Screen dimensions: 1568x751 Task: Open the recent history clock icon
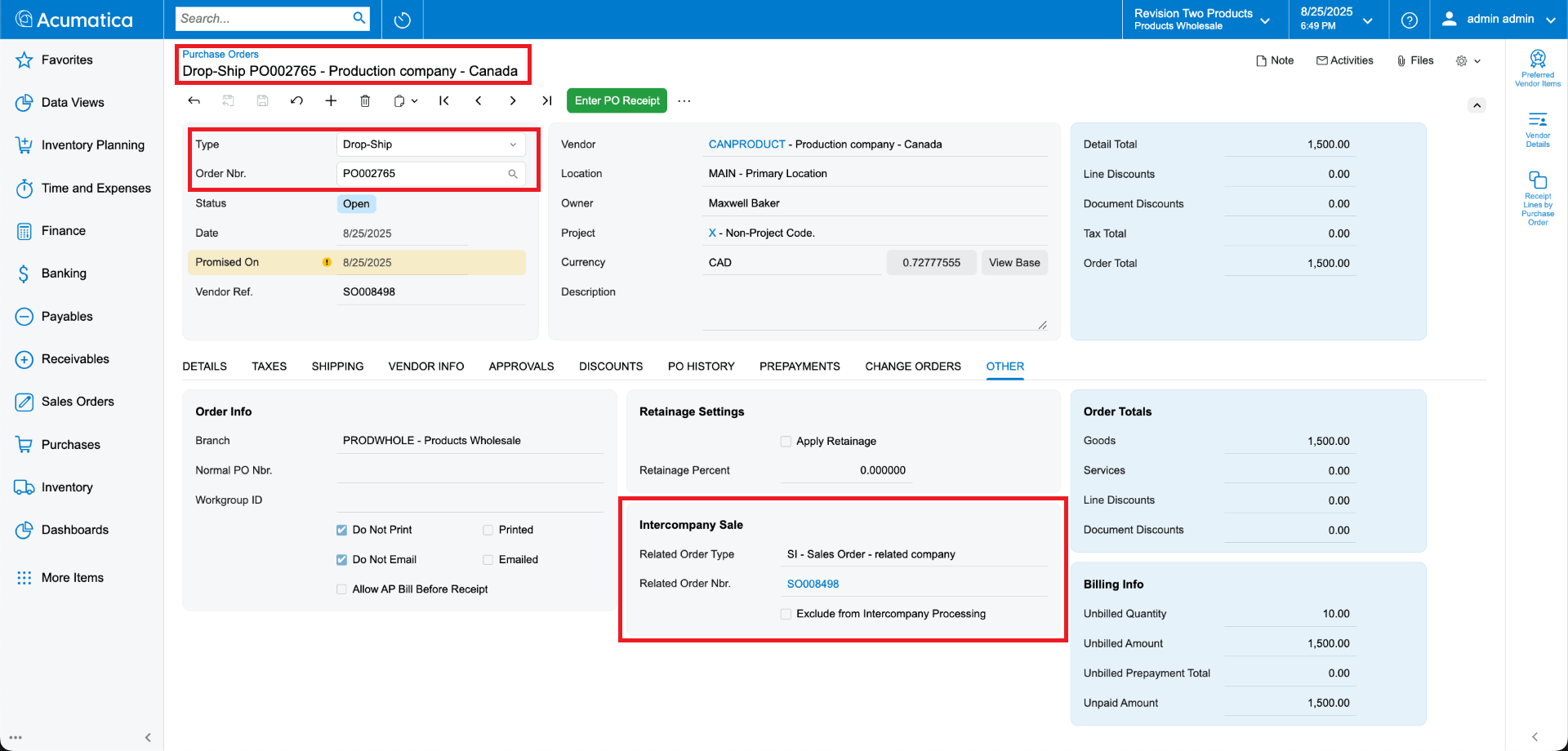(402, 20)
